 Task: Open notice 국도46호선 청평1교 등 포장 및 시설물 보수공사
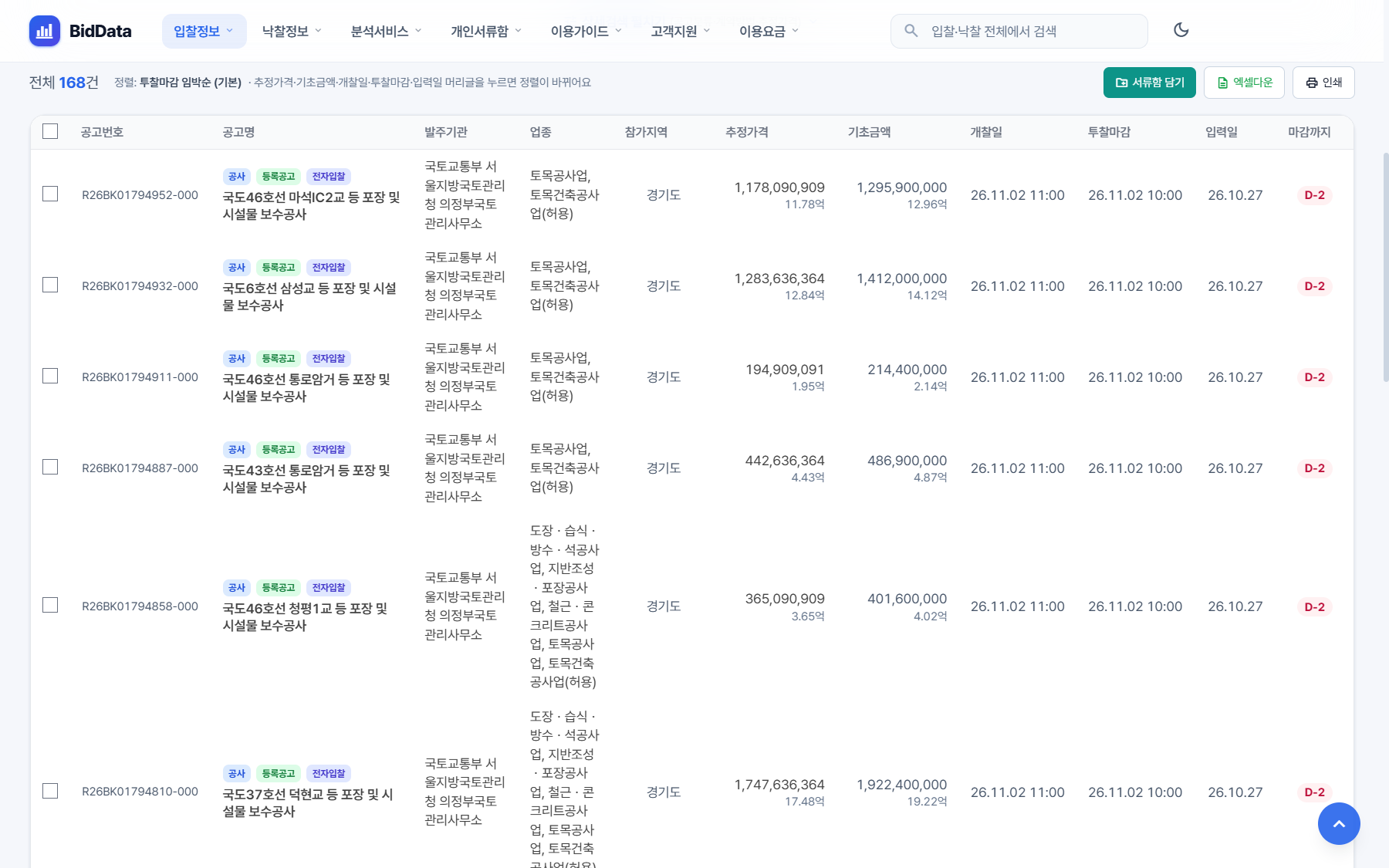click(305, 616)
